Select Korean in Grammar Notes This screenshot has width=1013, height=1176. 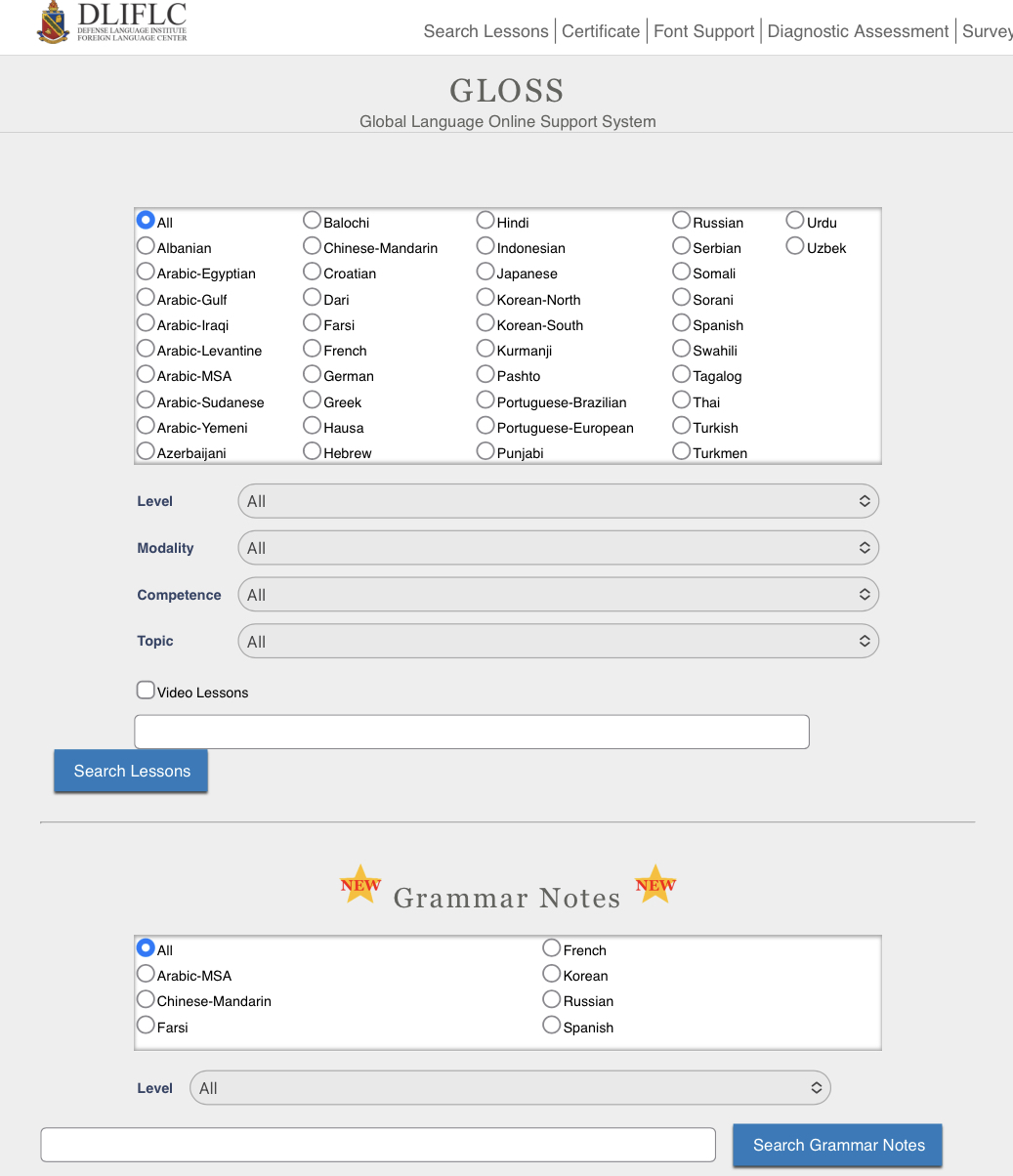[552, 974]
